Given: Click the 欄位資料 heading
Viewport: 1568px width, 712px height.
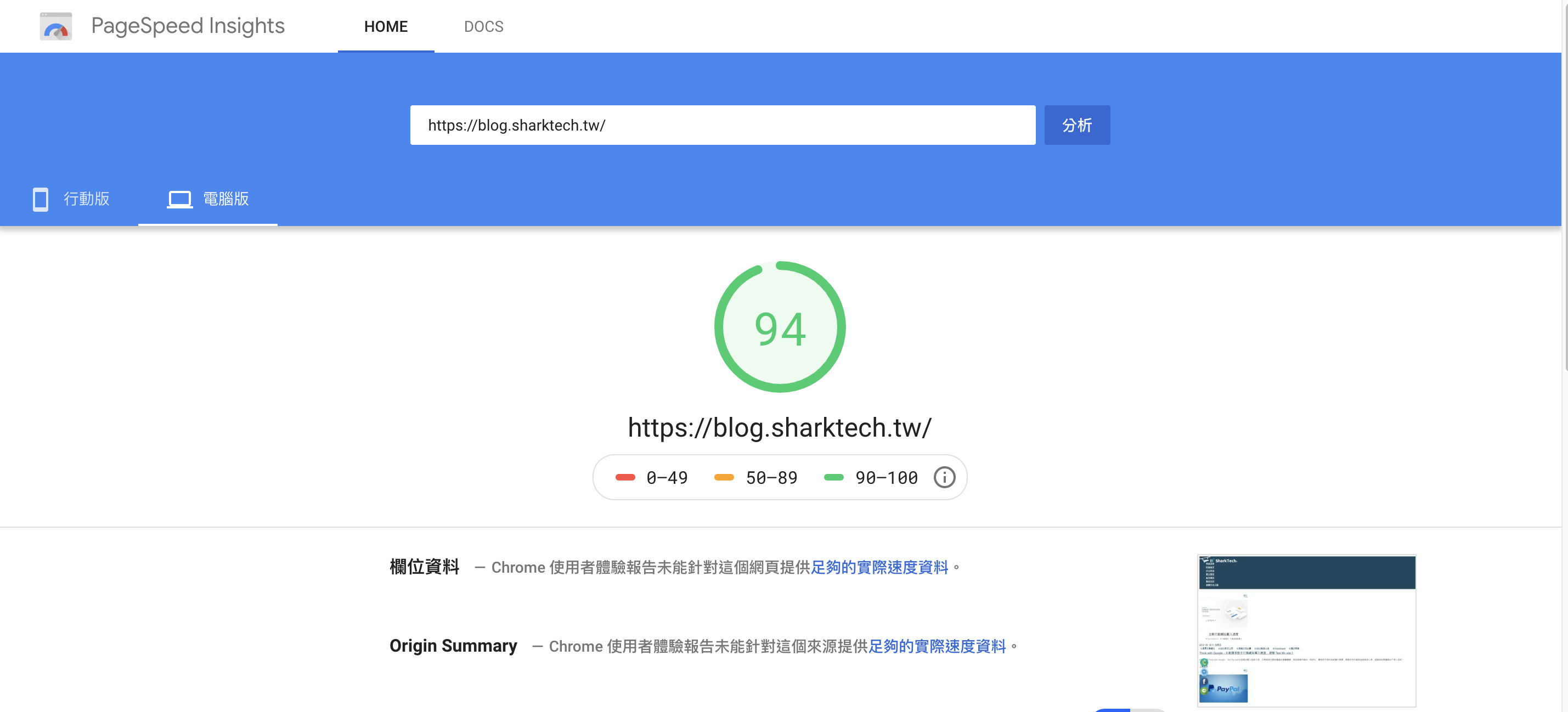Looking at the screenshot, I should (x=424, y=567).
